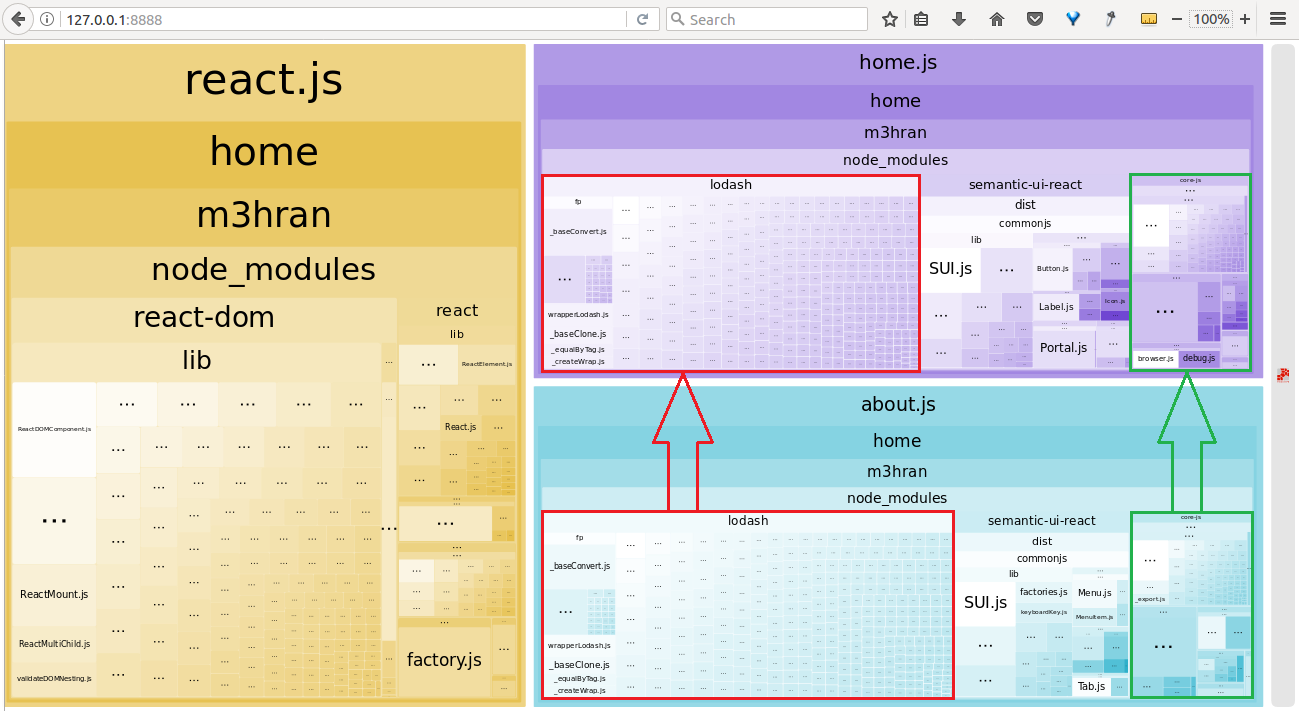Select ReactMount.js cell
The image size is (1299, 711).
click(x=54, y=594)
